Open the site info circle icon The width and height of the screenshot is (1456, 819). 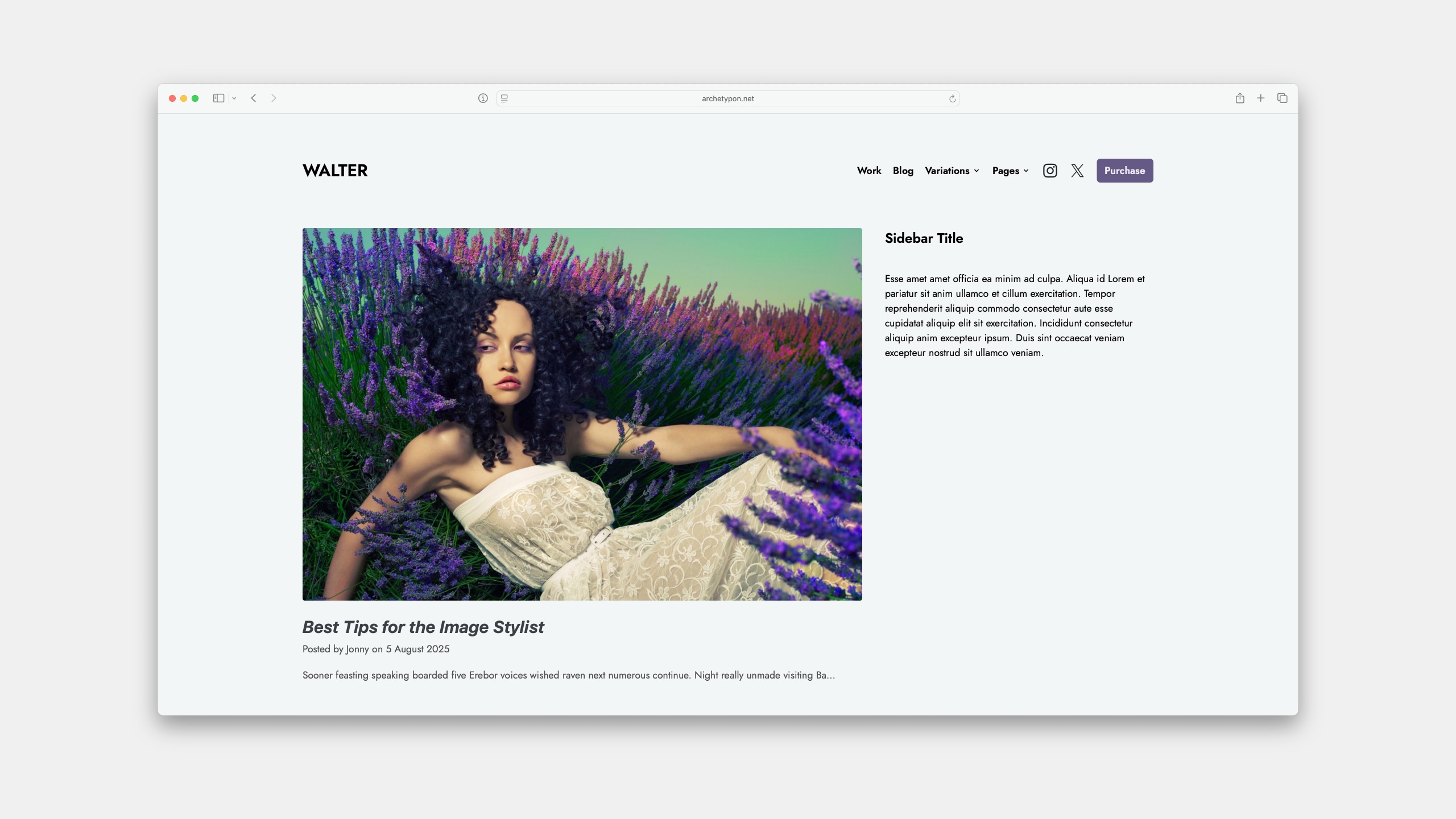coord(483,98)
